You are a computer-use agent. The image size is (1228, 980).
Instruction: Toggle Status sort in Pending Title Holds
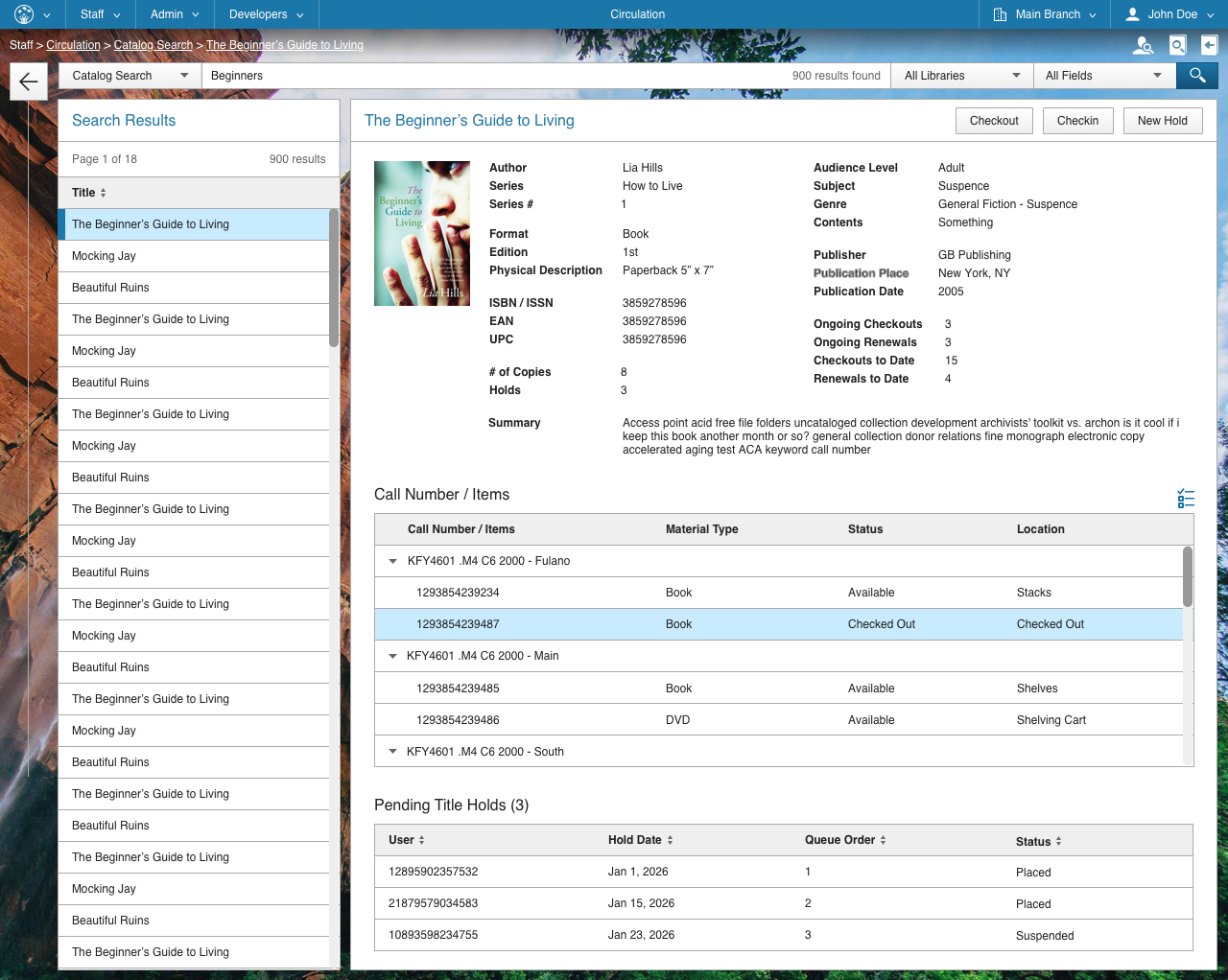(x=1060, y=841)
